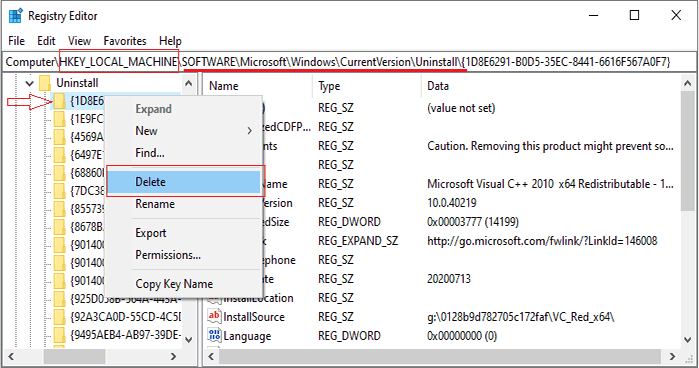Click folder icon of {925D0 key
Viewport: 699px width, 368px height.
coord(59,298)
